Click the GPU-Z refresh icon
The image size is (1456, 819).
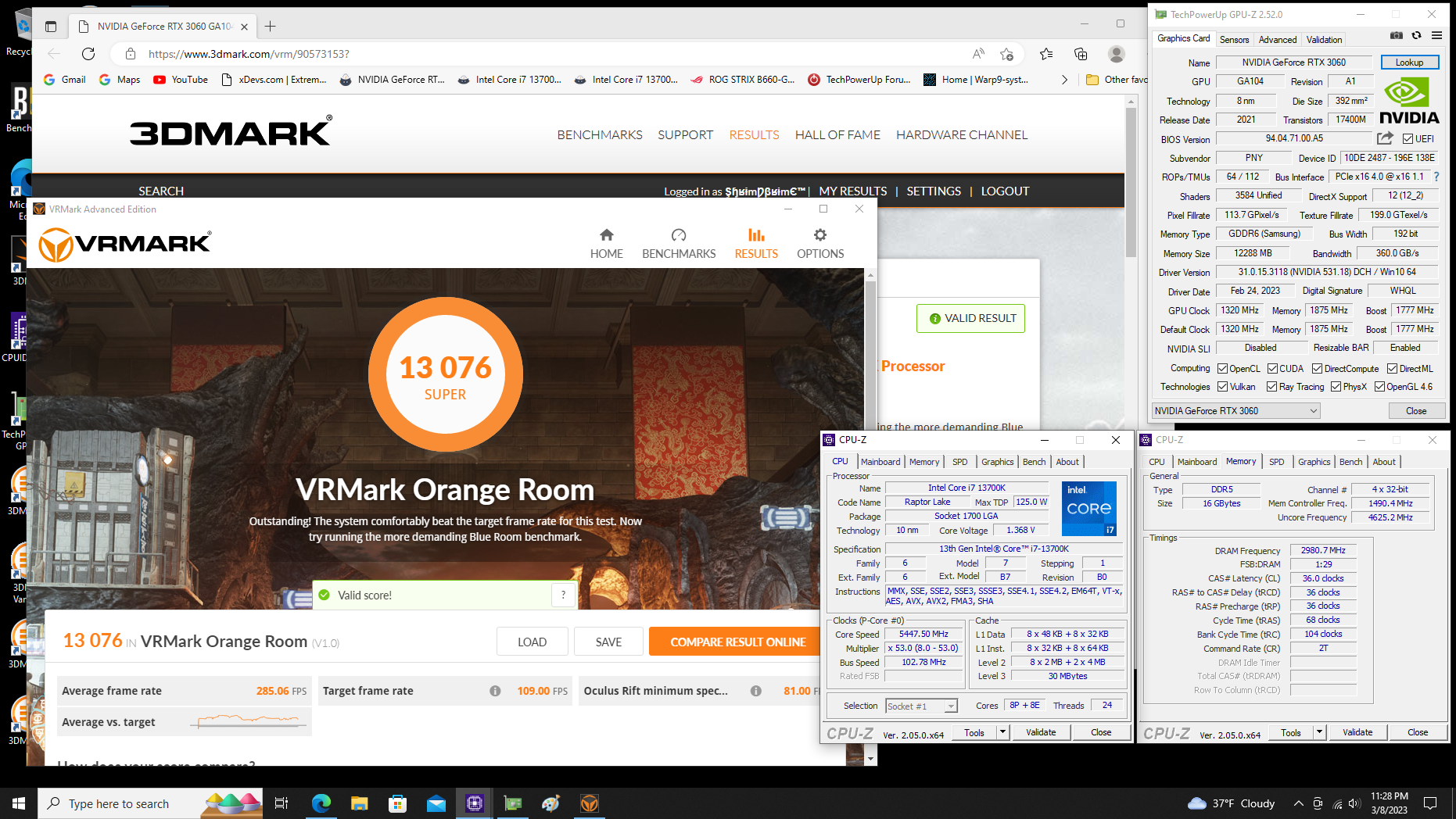point(1416,36)
